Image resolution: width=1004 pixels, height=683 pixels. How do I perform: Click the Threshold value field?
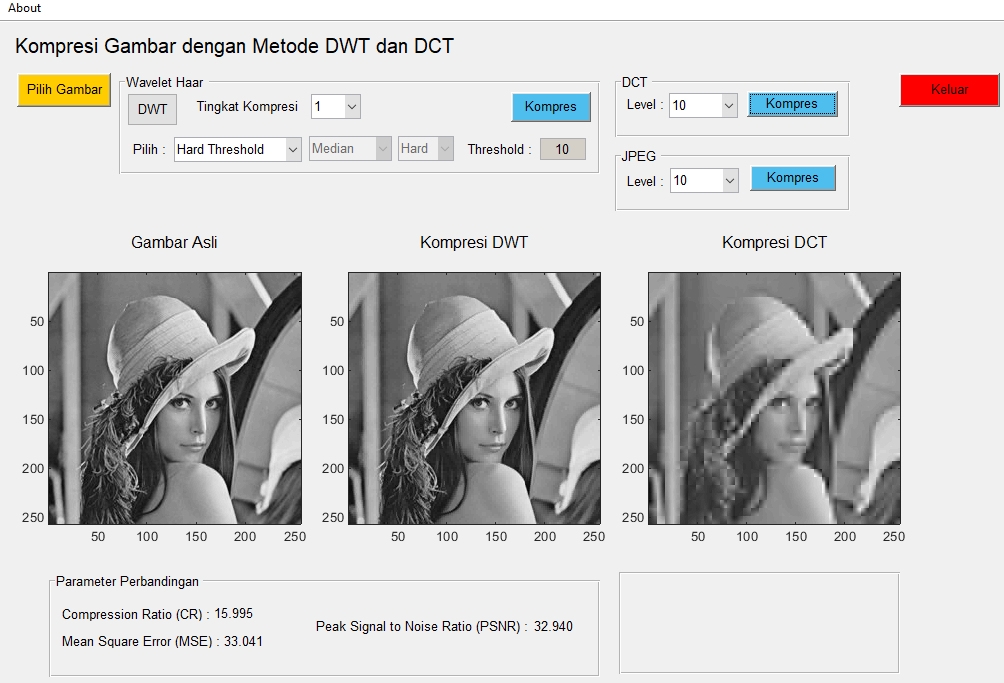(562, 148)
